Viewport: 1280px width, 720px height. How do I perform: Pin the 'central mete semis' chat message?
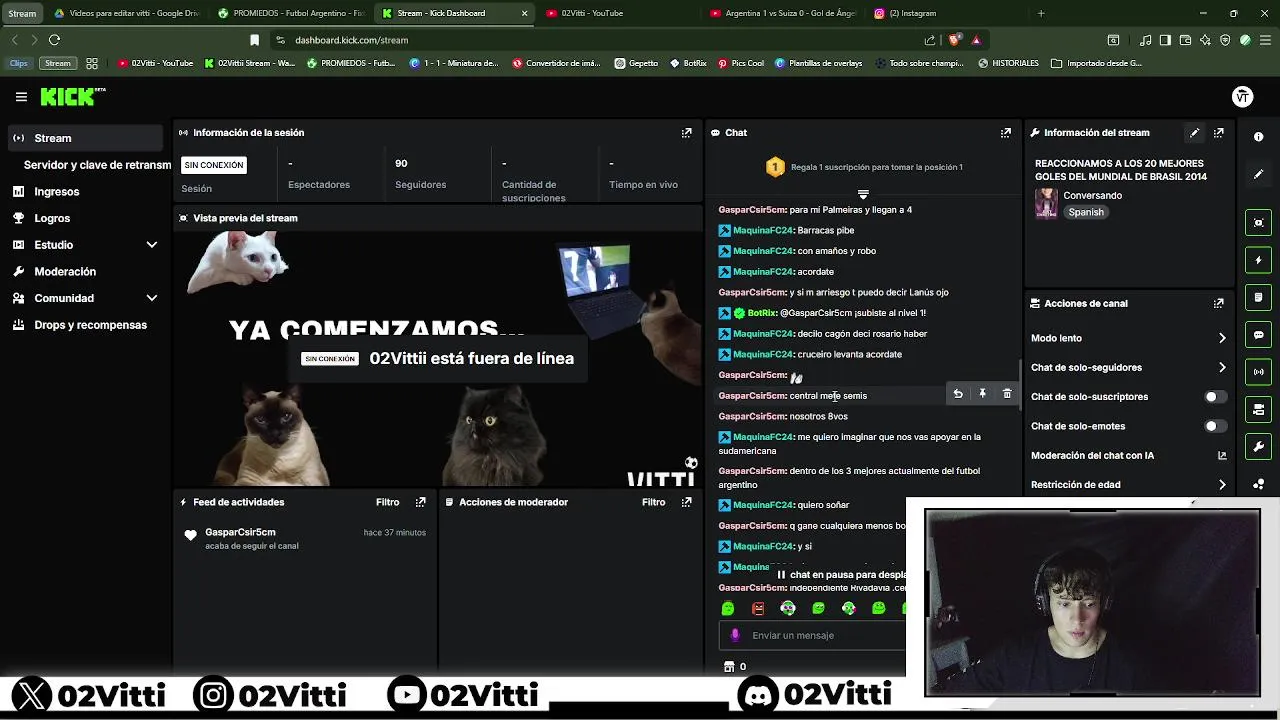(x=982, y=394)
